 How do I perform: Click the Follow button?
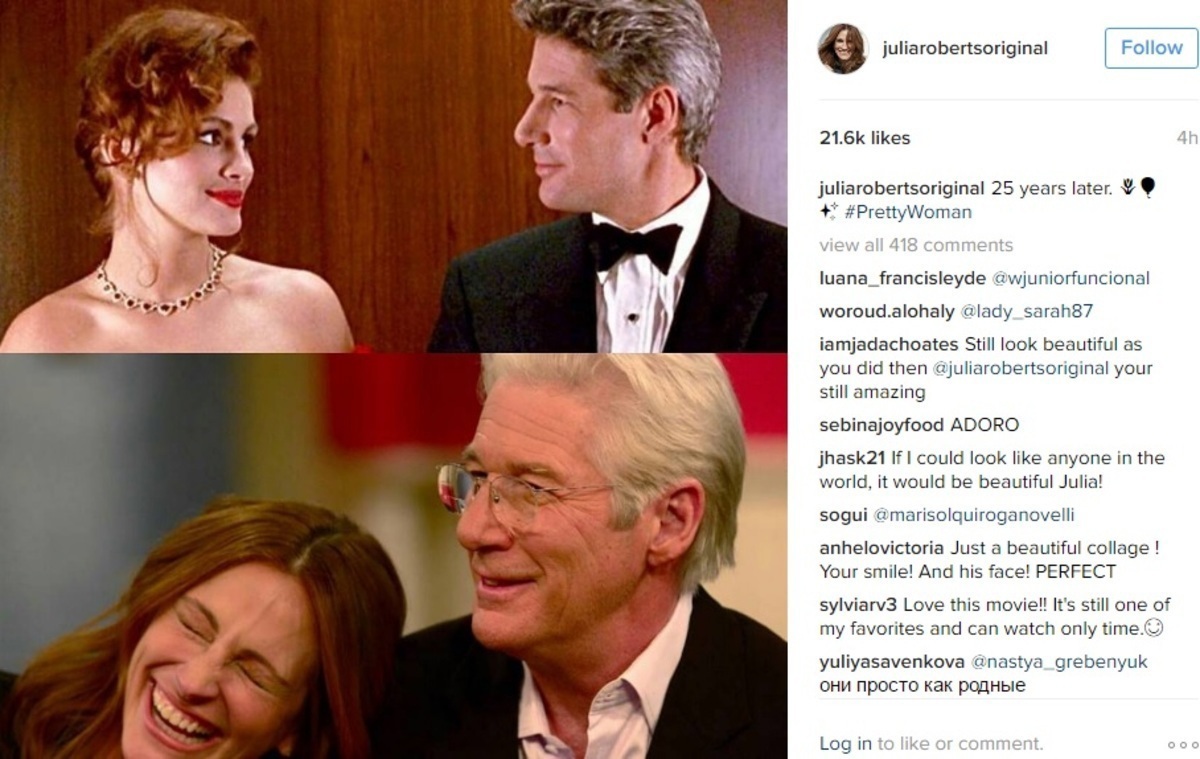[1151, 48]
